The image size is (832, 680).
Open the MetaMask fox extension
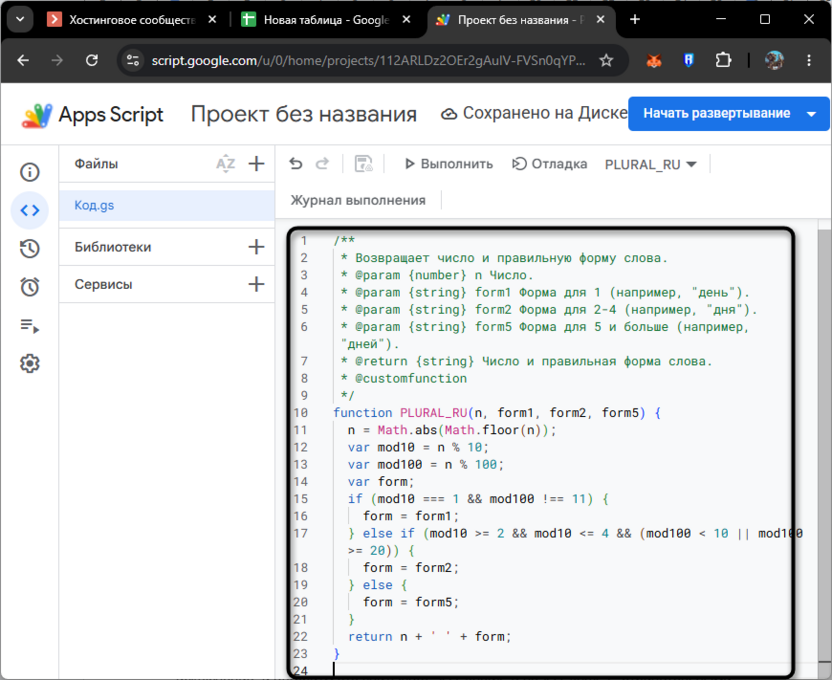pos(654,60)
